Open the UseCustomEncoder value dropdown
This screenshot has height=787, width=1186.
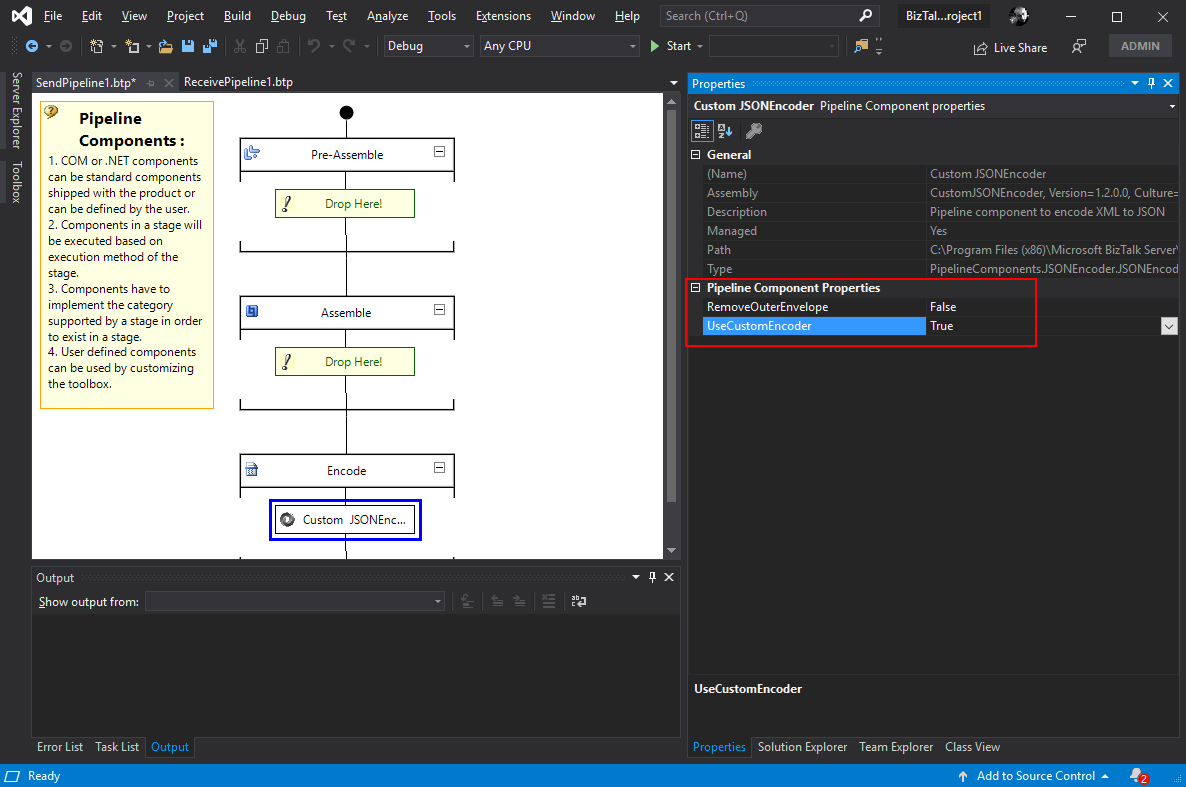(x=1168, y=326)
